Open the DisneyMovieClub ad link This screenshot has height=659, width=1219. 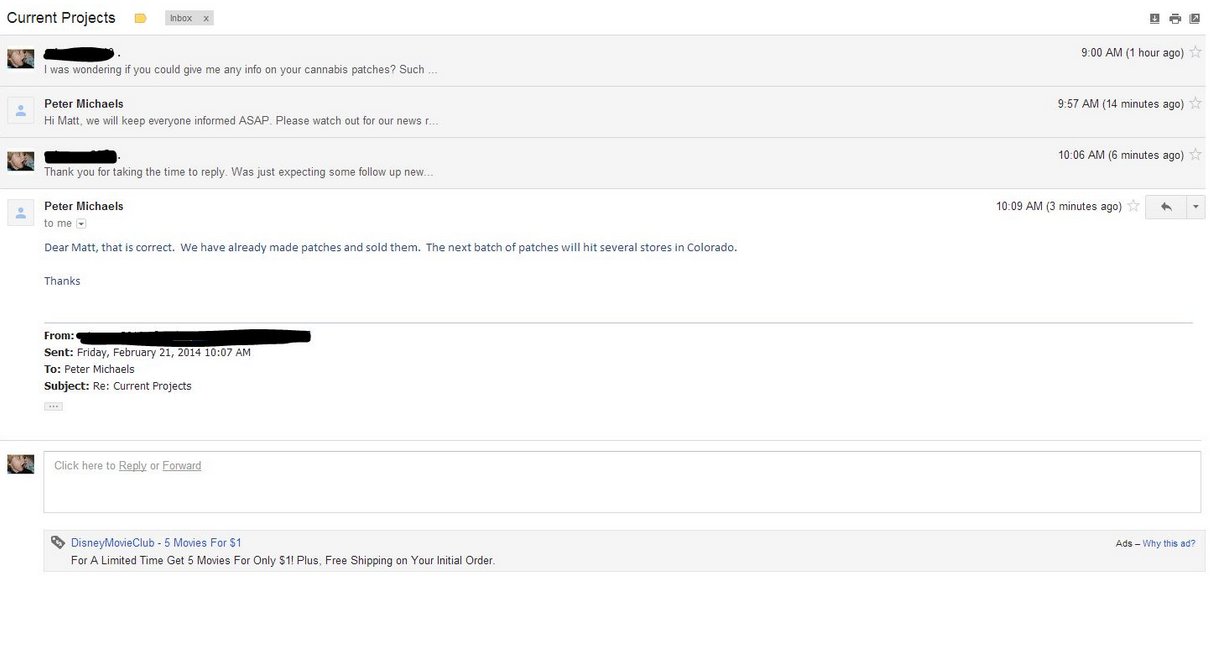click(x=156, y=543)
